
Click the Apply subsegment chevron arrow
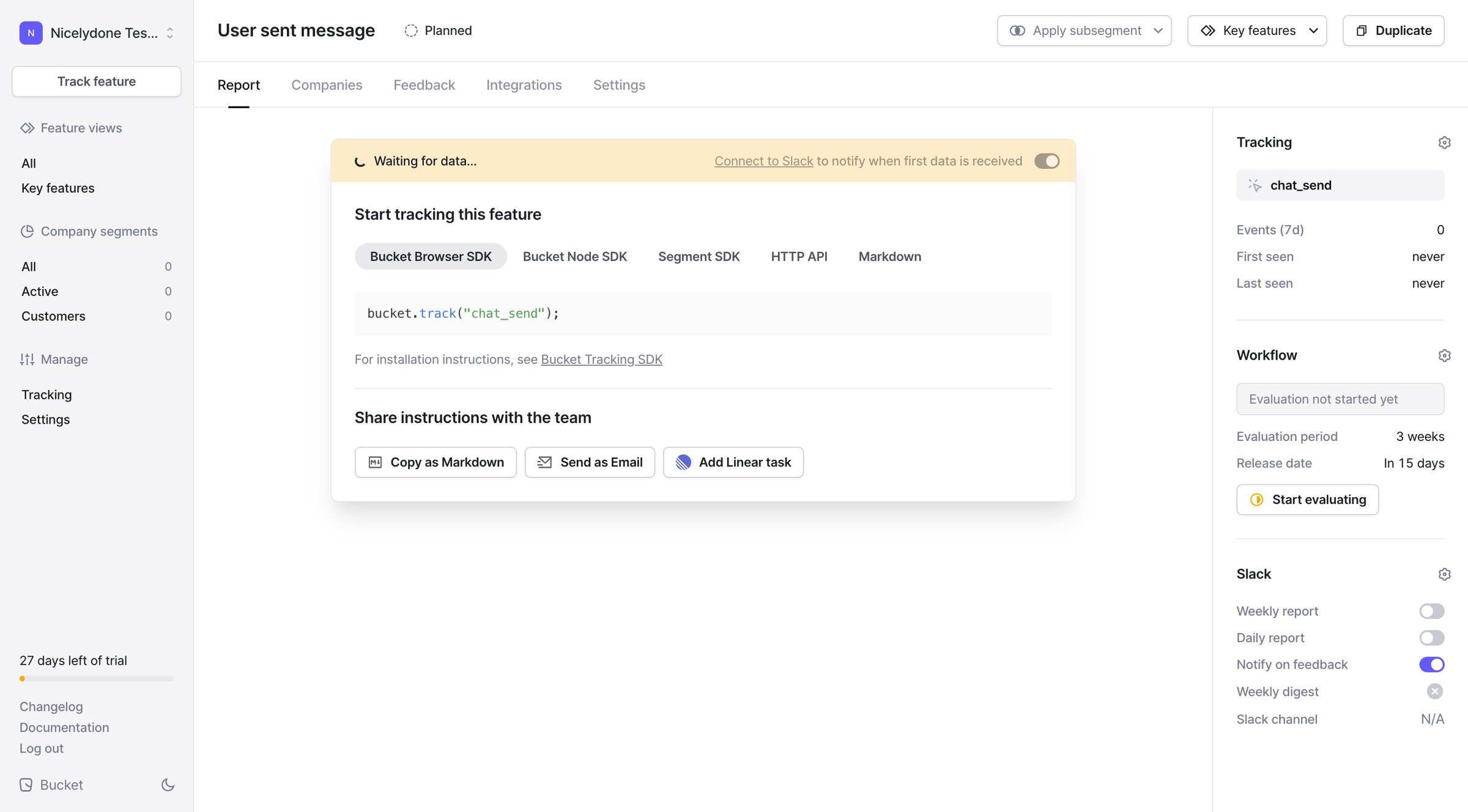(1158, 31)
